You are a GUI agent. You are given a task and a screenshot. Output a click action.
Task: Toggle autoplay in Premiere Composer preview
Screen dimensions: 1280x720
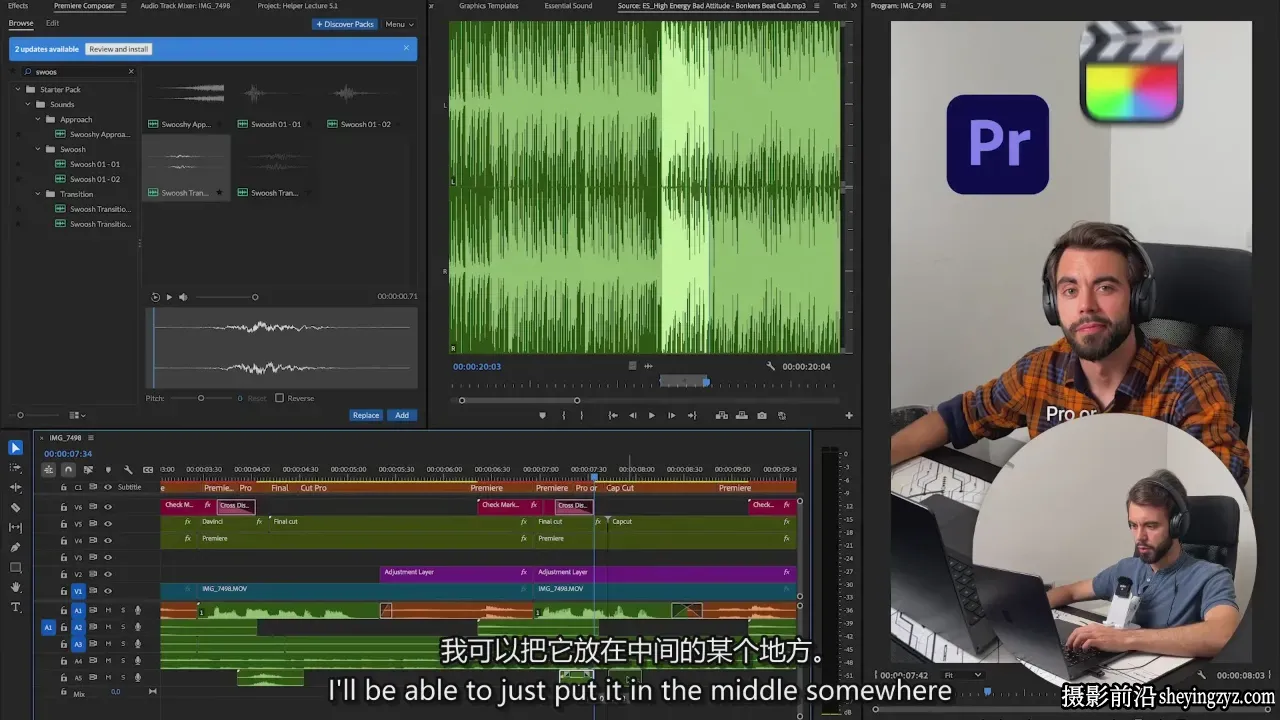(x=155, y=297)
